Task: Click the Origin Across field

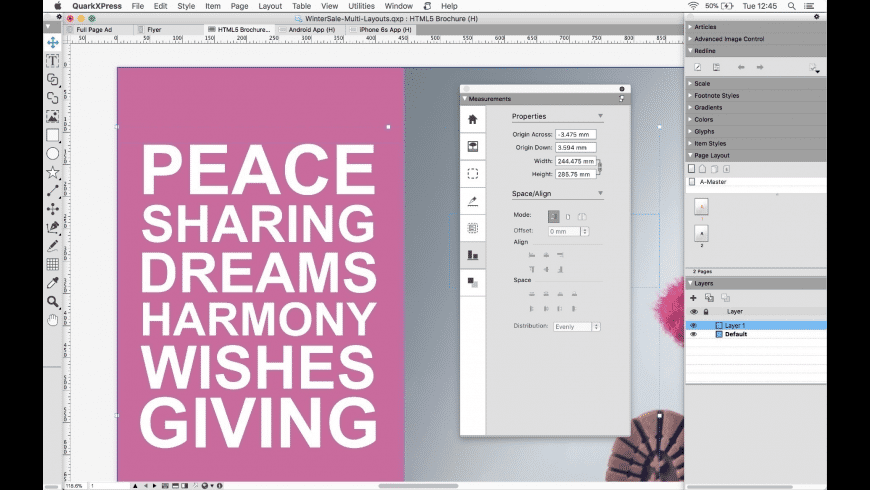Action: coord(575,134)
